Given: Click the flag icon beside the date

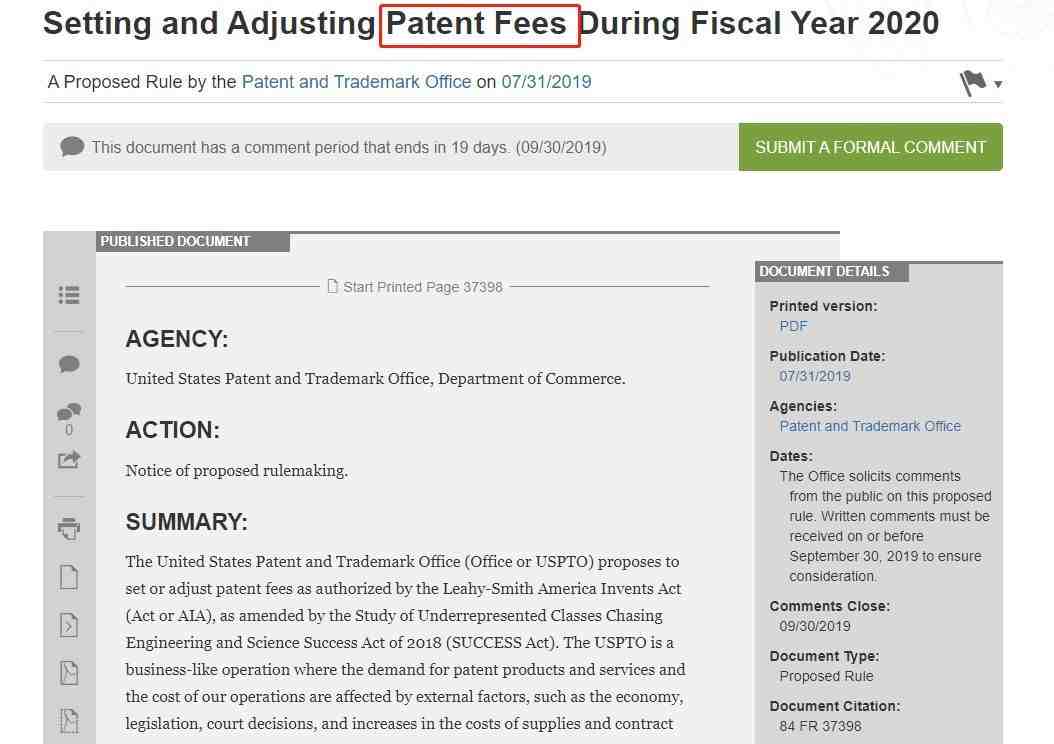Looking at the screenshot, I should 973,83.
